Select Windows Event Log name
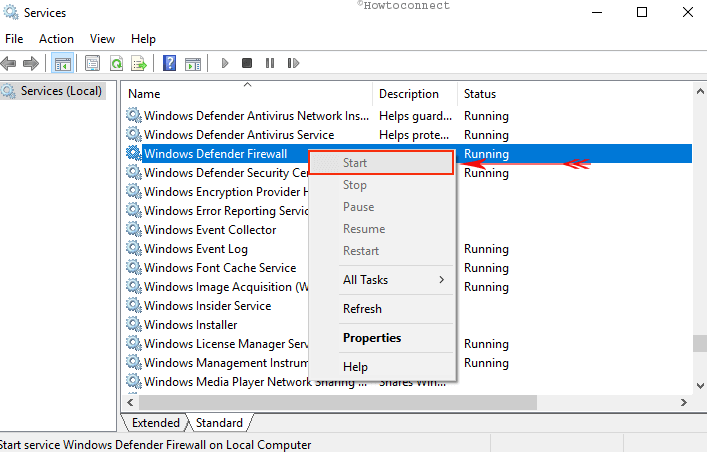 pyautogui.click(x=196, y=249)
